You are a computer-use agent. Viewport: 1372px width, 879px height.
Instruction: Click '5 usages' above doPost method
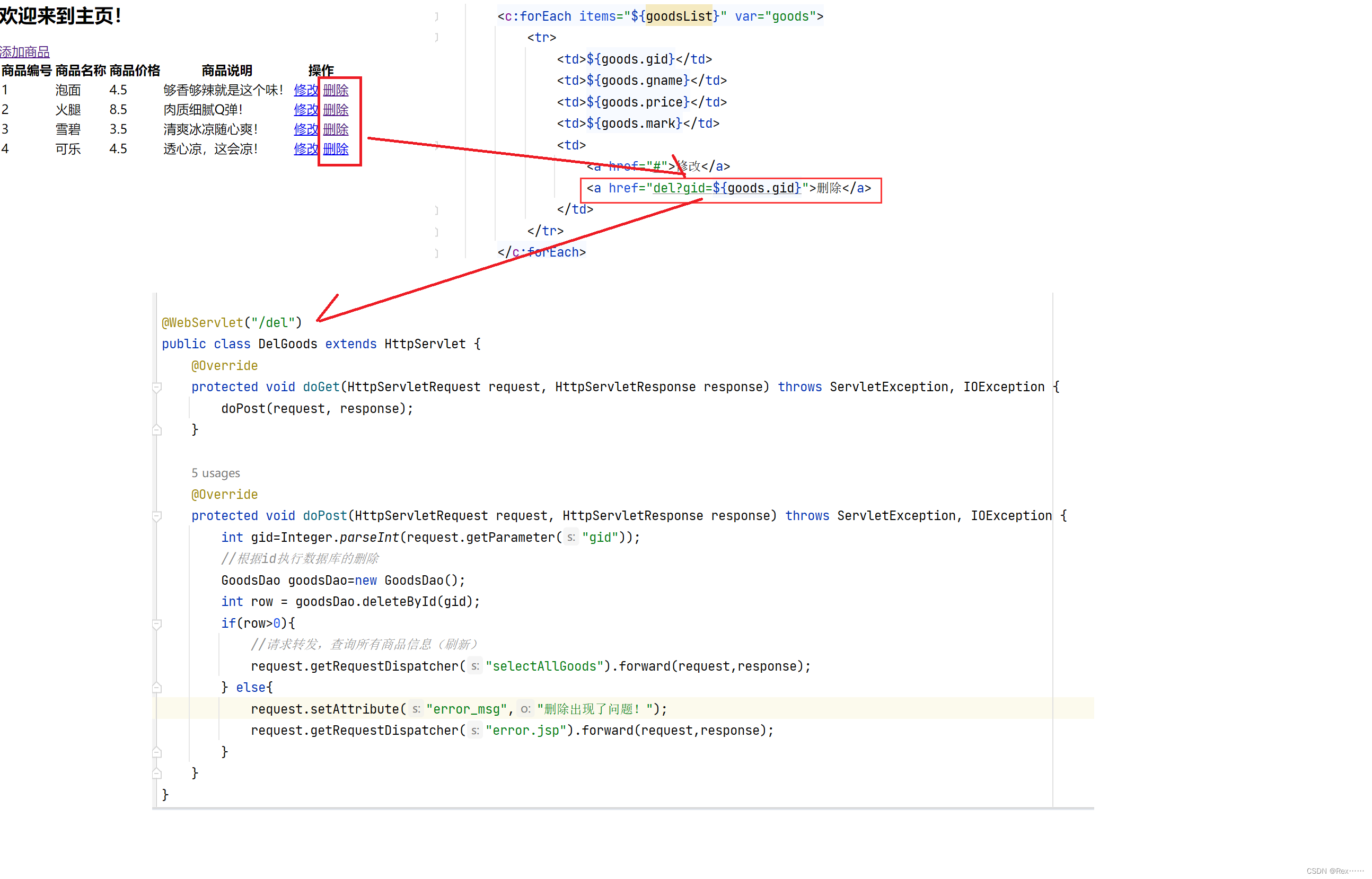[215, 472]
